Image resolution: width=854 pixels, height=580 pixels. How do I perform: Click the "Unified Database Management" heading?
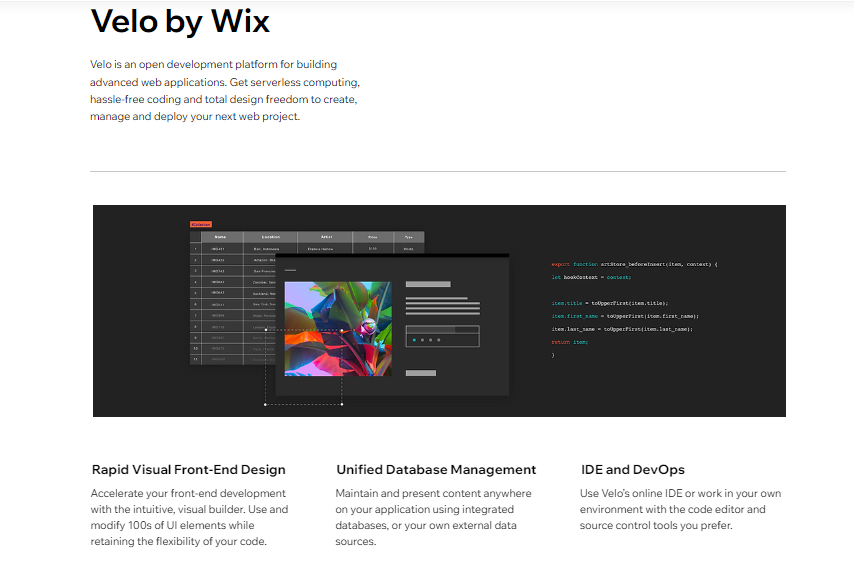[x=436, y=469]
